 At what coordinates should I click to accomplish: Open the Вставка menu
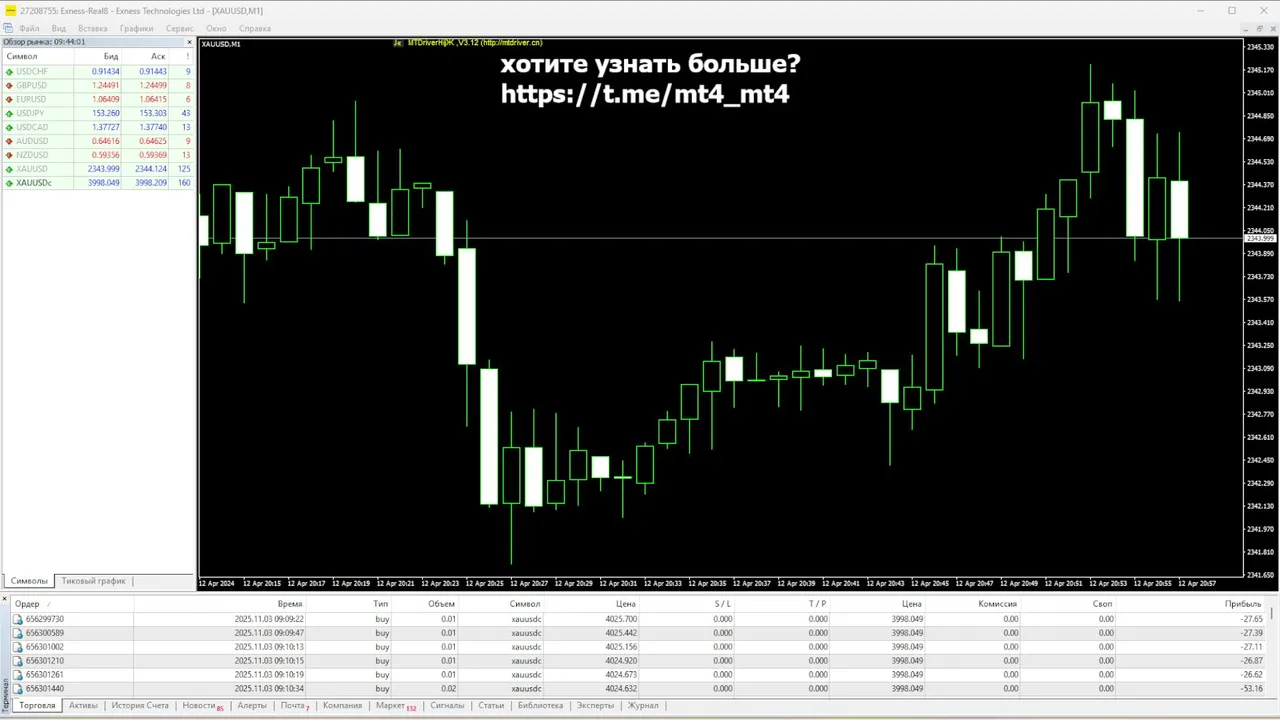click(93, 29)
